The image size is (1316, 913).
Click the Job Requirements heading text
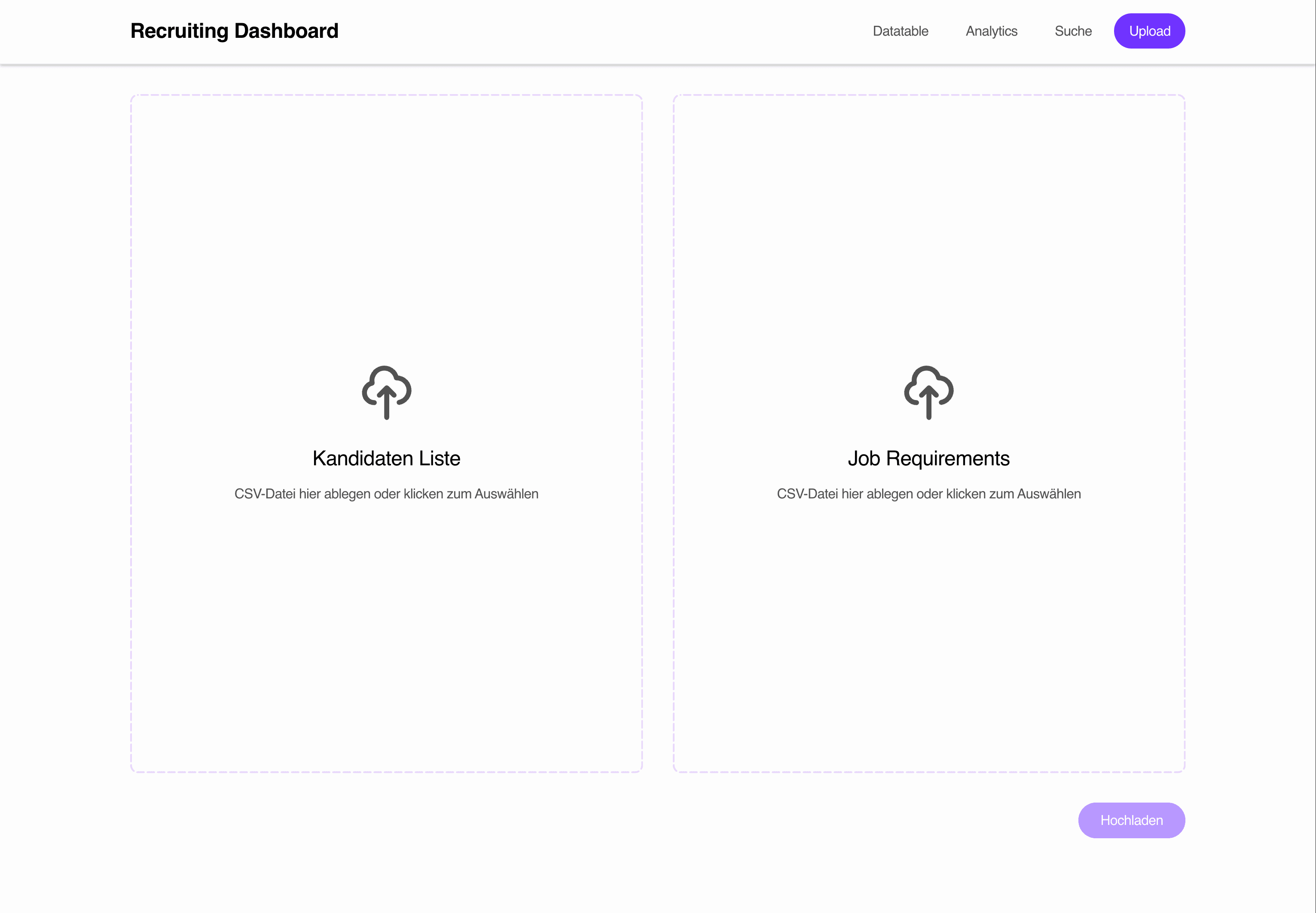(928, 458)
